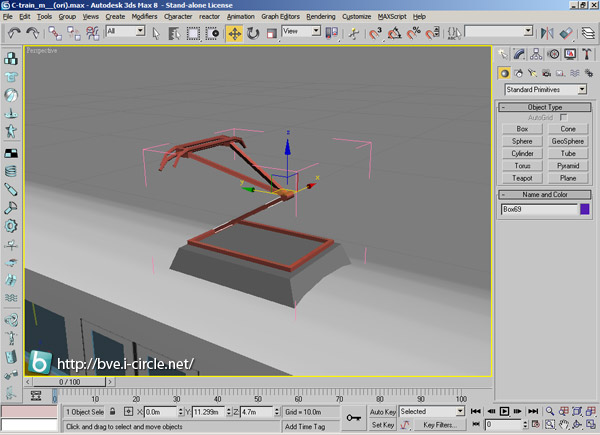Viewport: 600px width, 435px height.
Task: Toggle absolute/offset transform type-in mode
Action: pos(127,411)
